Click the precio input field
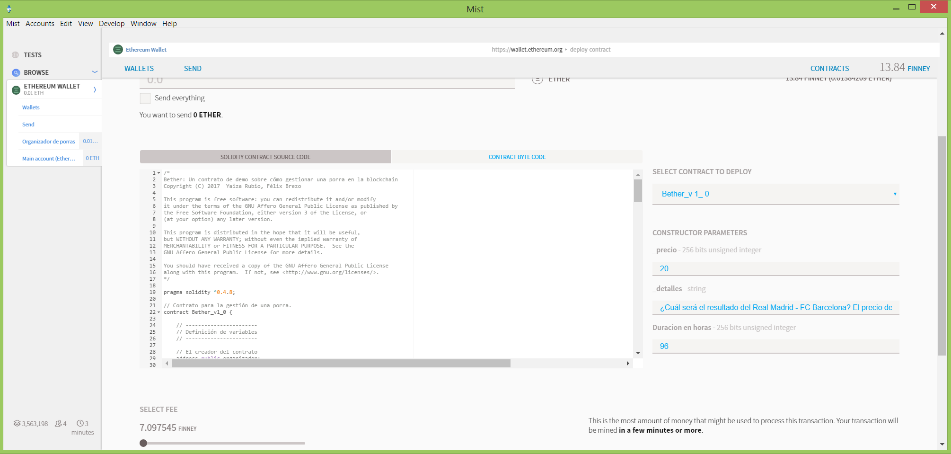Viewport: 951px width, 454px height. (x=776, y=269)
